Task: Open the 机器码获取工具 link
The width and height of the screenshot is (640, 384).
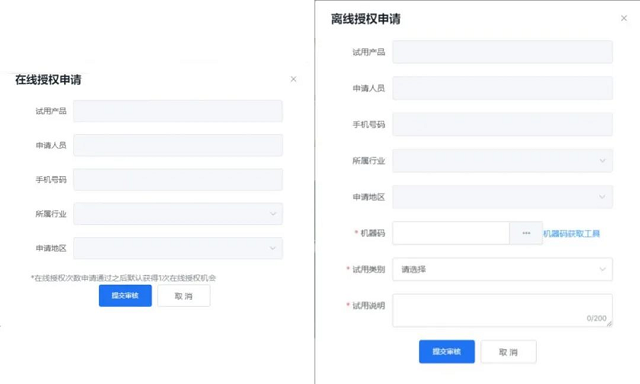Action: (571, 233)
